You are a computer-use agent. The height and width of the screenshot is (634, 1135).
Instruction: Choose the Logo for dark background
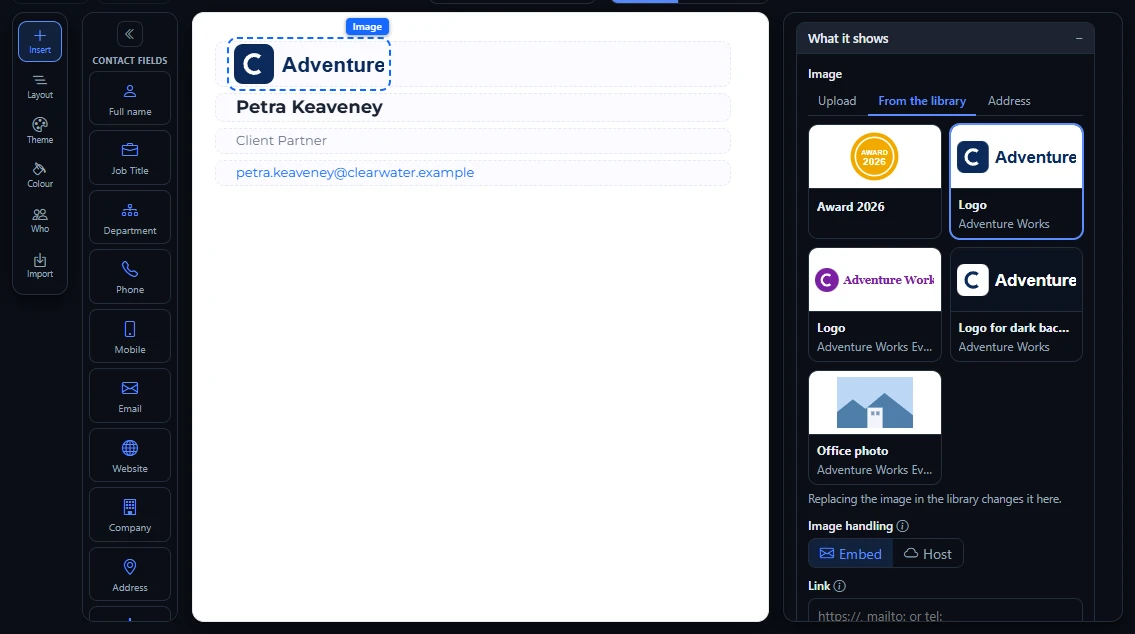point(1016,304)
